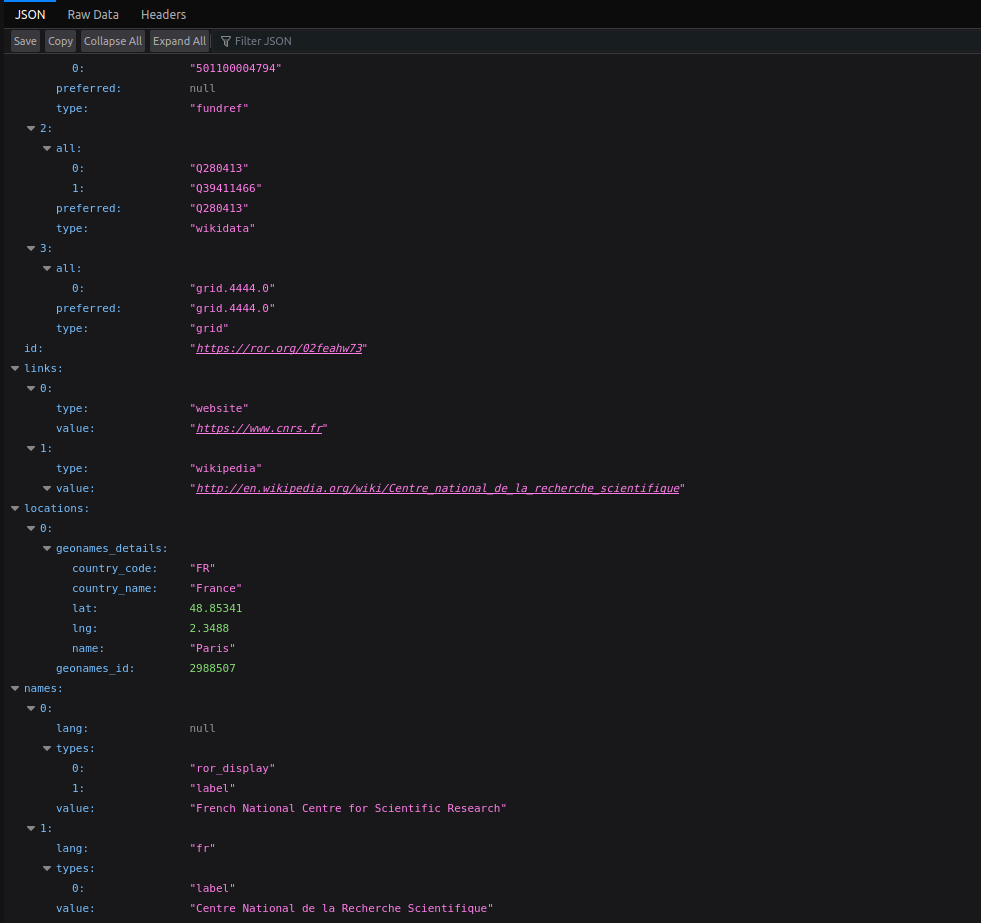Collapse the locations node
The height and width of the screenshot is (923, 981).
tap(15, 509)
